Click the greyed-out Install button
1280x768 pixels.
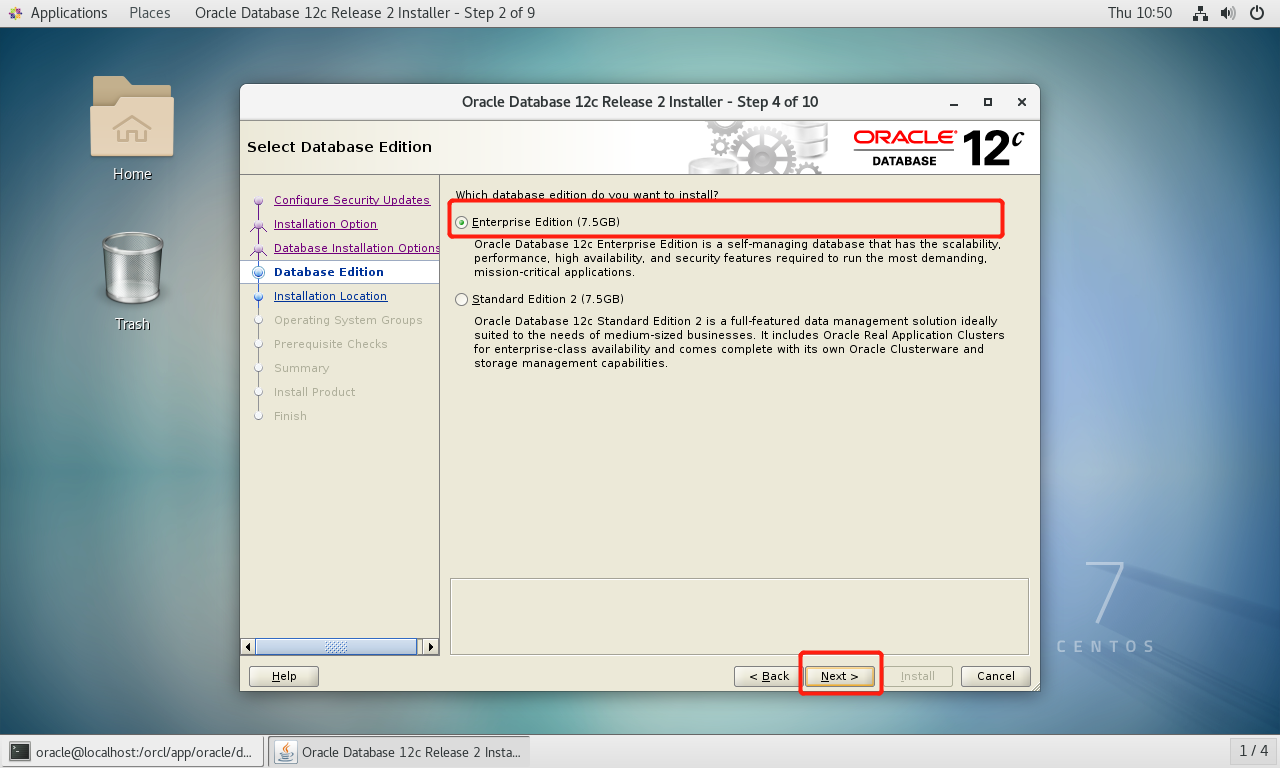[x=918, y=676]
